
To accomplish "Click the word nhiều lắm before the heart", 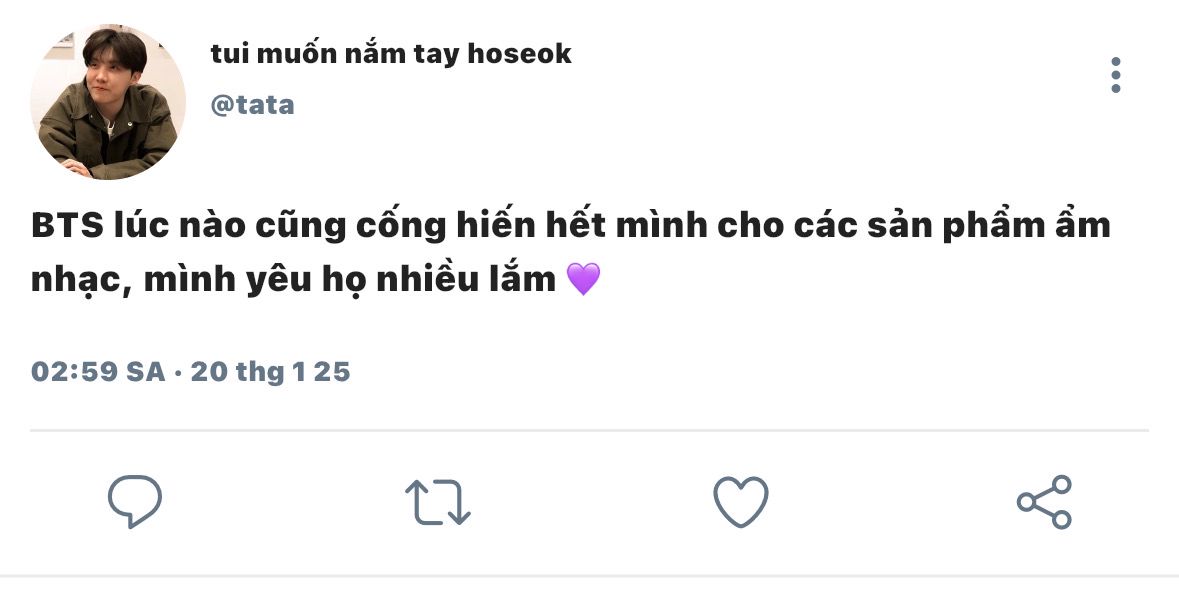I will (465, 280).
